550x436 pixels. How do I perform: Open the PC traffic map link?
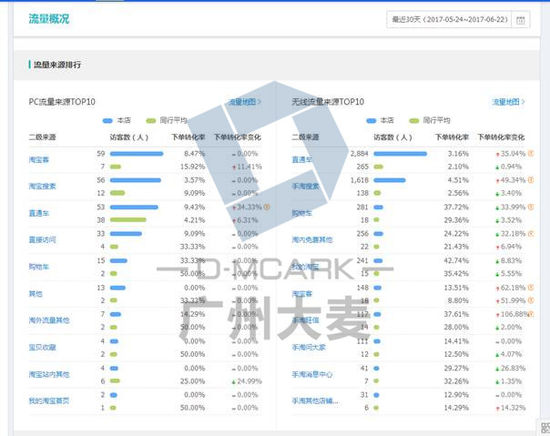coord(244,102)
